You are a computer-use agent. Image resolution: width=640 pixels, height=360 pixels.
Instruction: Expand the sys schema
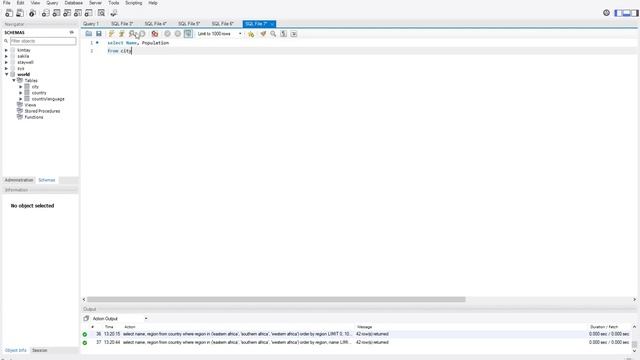(x=6, y=69)
